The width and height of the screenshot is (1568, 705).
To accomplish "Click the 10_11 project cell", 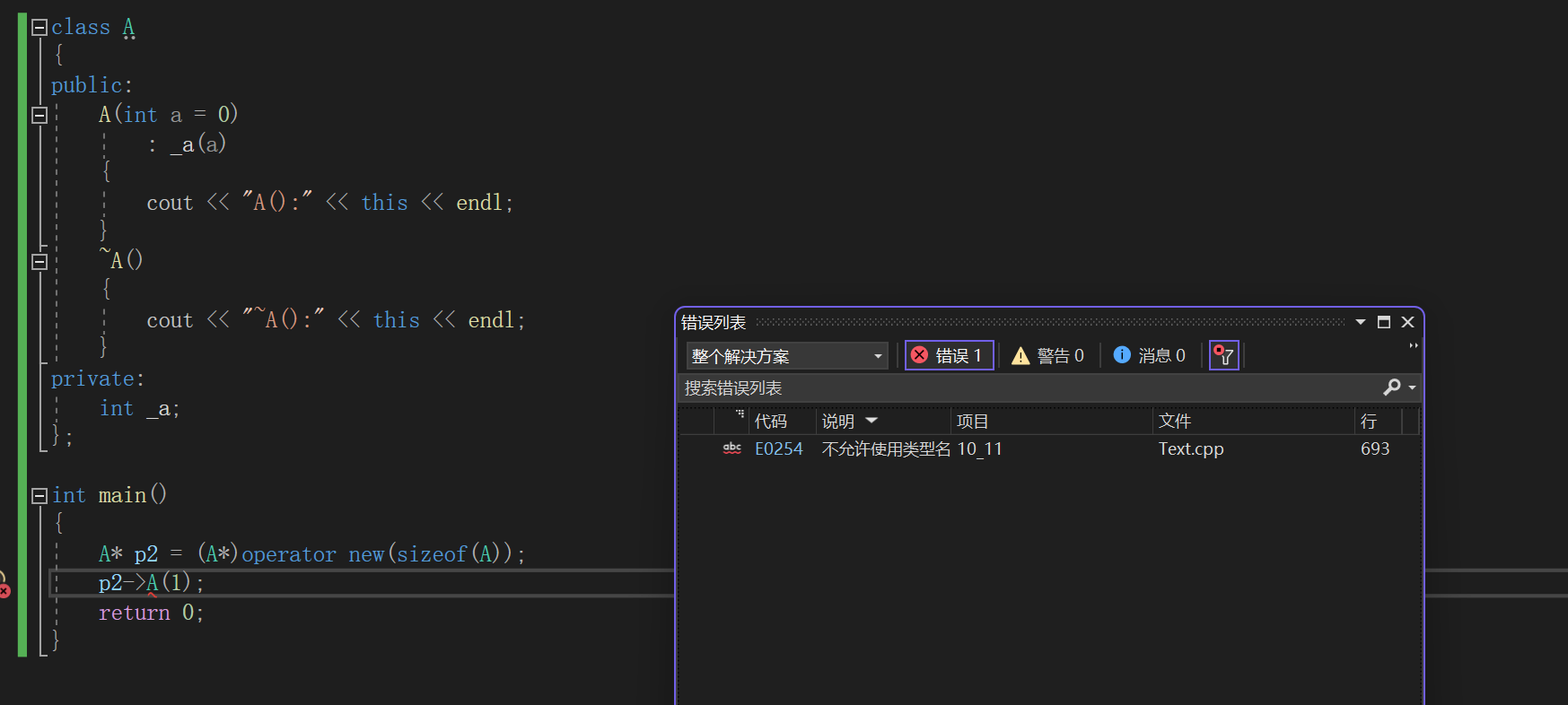I will pyautogui.click(x=979, y=448).
